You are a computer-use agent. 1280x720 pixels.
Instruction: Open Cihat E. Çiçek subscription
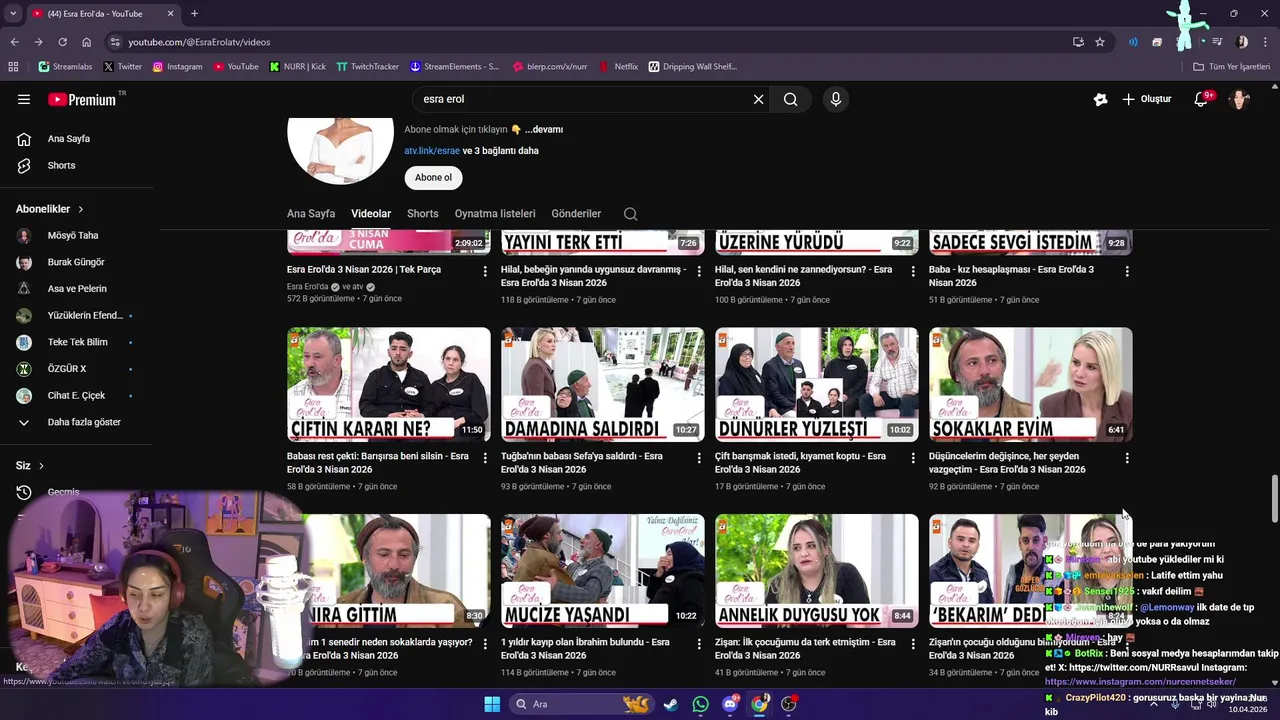pos(76,395)
